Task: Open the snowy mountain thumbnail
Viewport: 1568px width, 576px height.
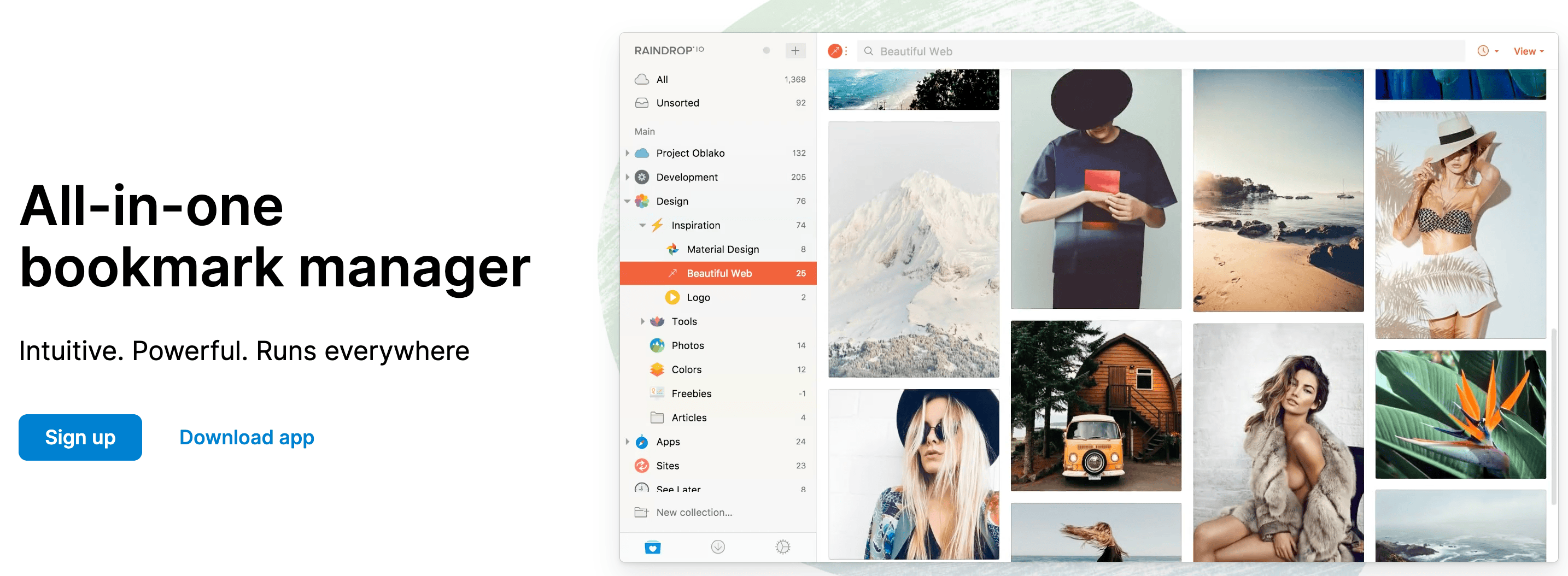Action: tap(914, 249)
